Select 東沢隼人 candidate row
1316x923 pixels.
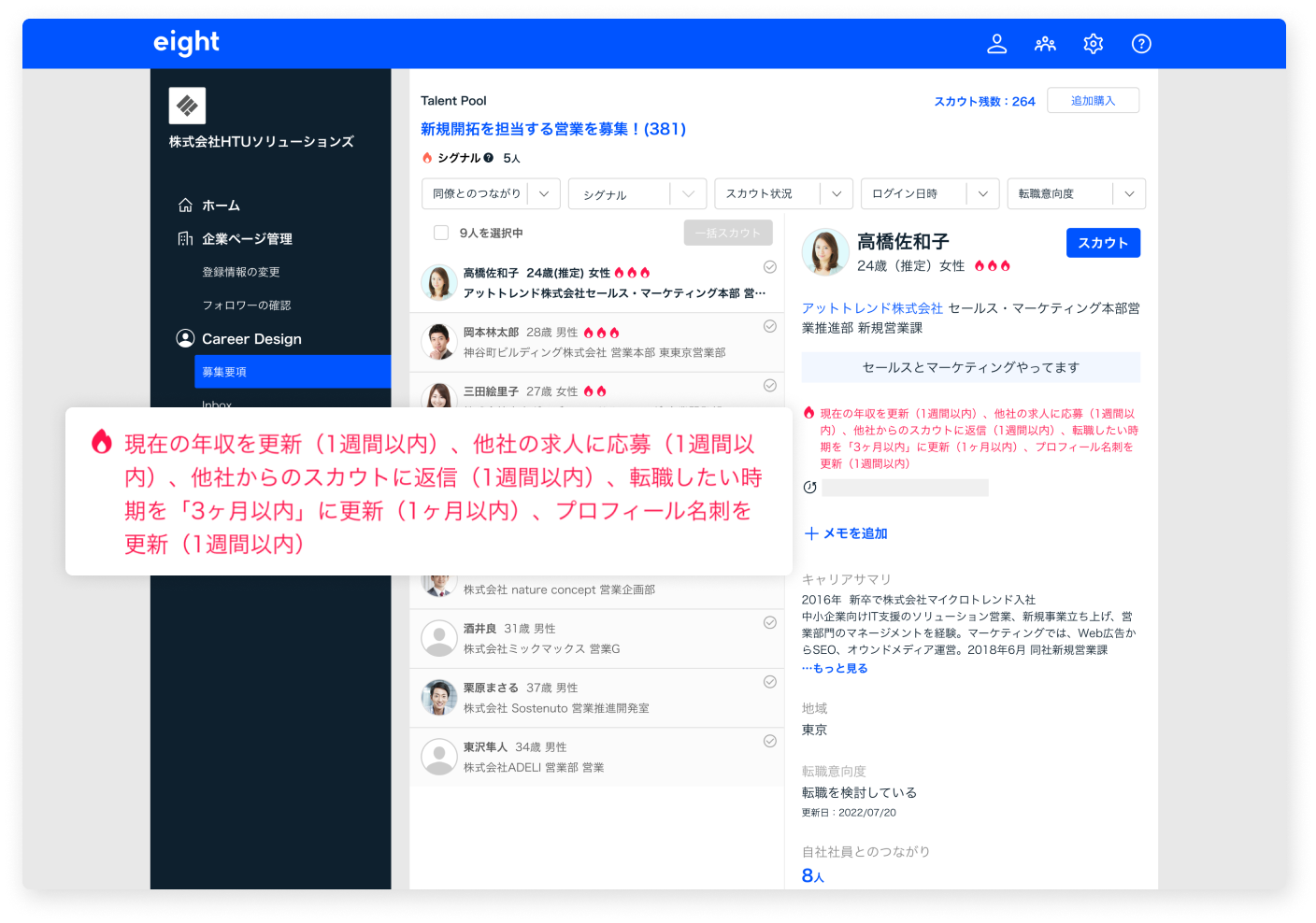pyautogui.click(x=596, y=757)
